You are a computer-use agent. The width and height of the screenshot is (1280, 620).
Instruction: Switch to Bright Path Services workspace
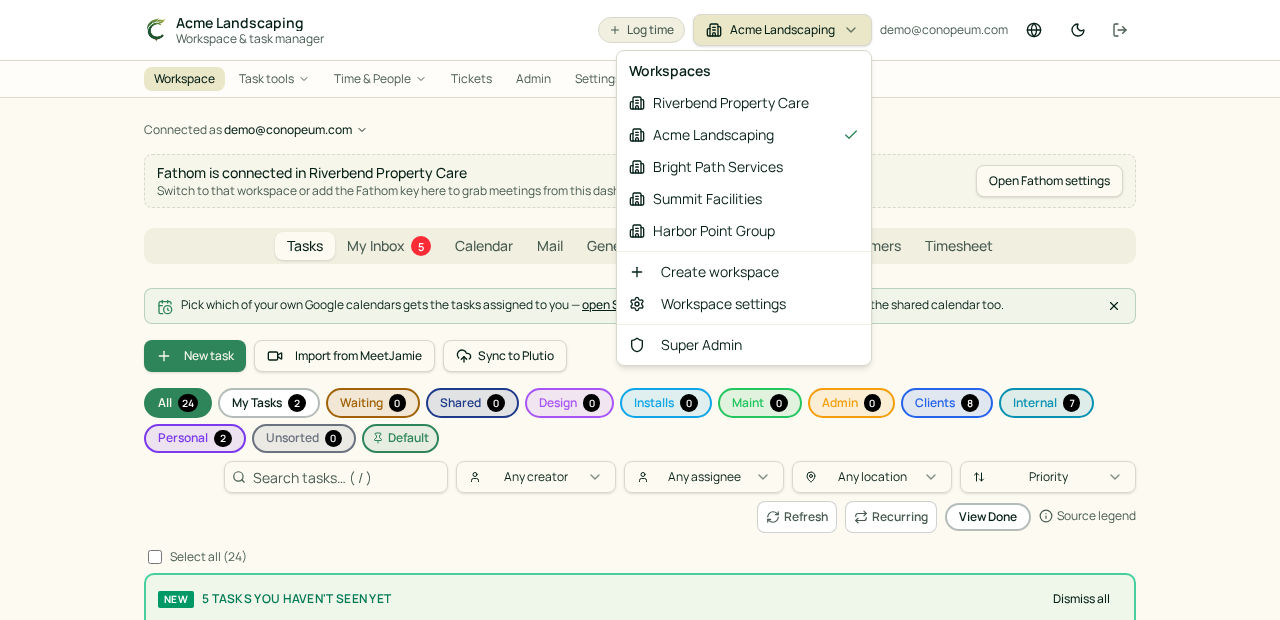click(744, 167)
